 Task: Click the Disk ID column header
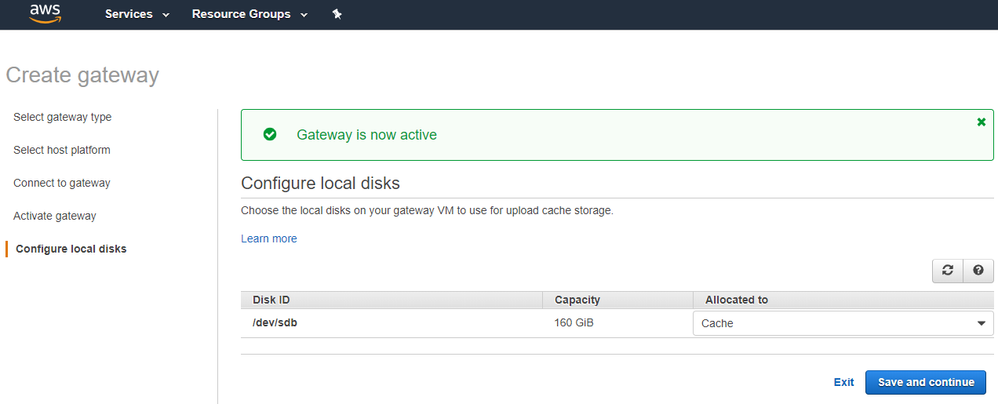(271, 300)
